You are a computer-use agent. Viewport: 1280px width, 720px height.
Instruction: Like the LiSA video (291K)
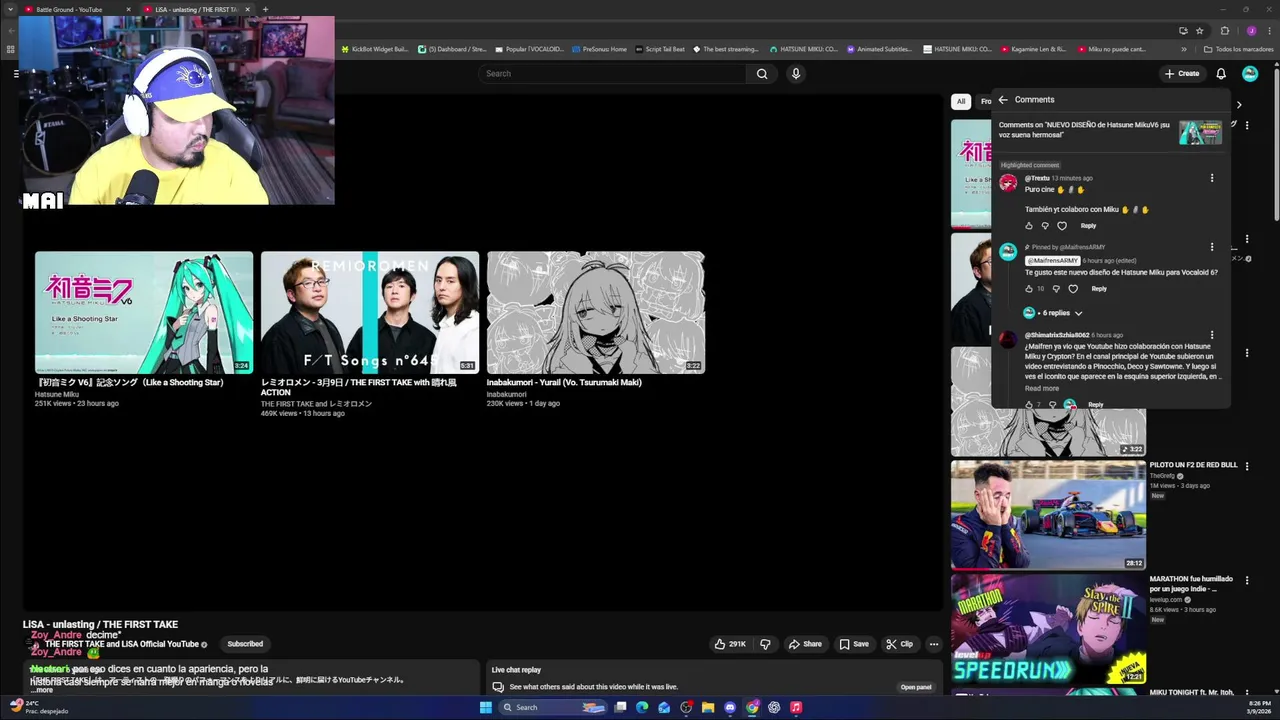pos(730,644)
